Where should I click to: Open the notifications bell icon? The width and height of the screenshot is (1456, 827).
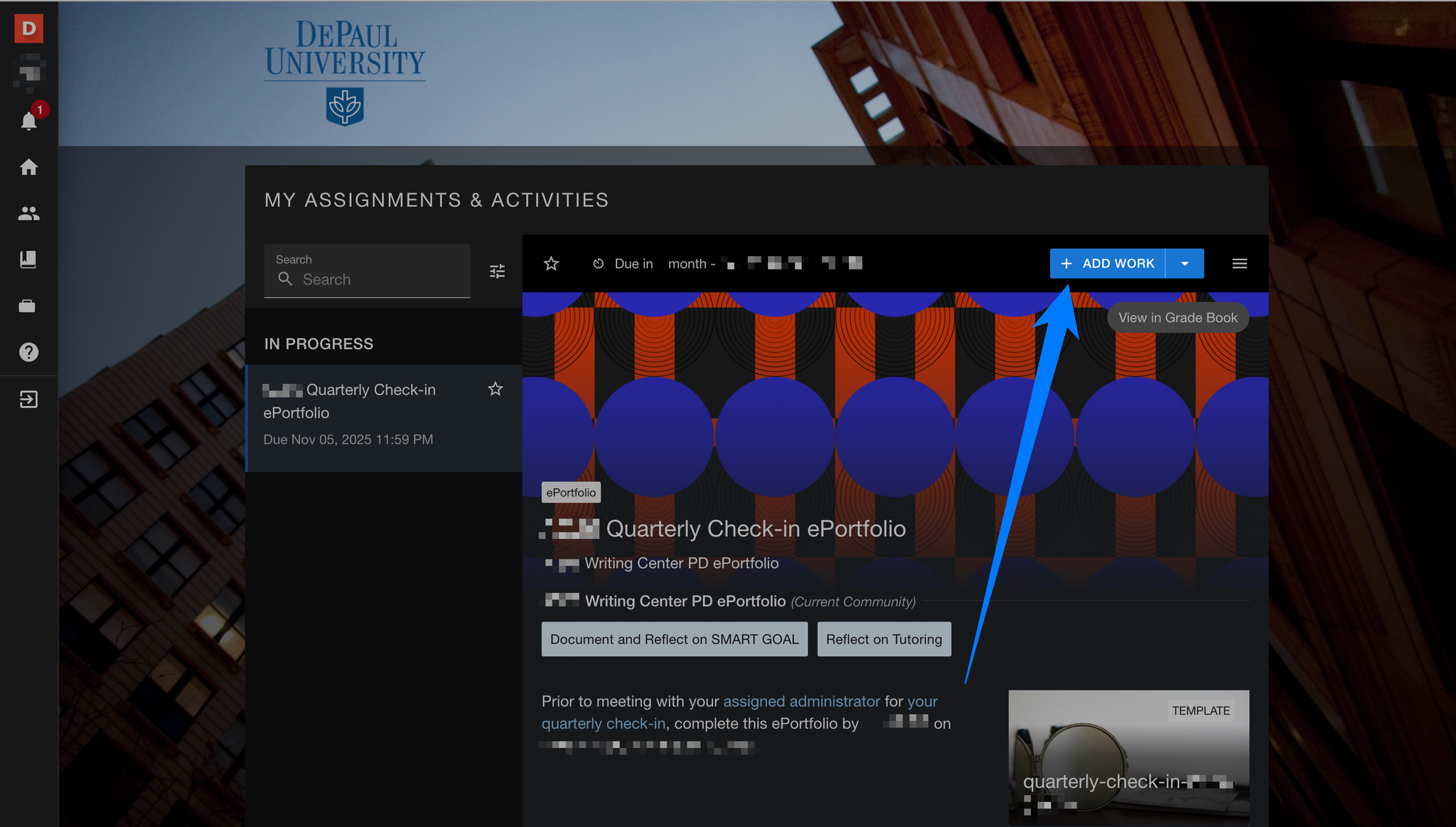coord(28,121)
